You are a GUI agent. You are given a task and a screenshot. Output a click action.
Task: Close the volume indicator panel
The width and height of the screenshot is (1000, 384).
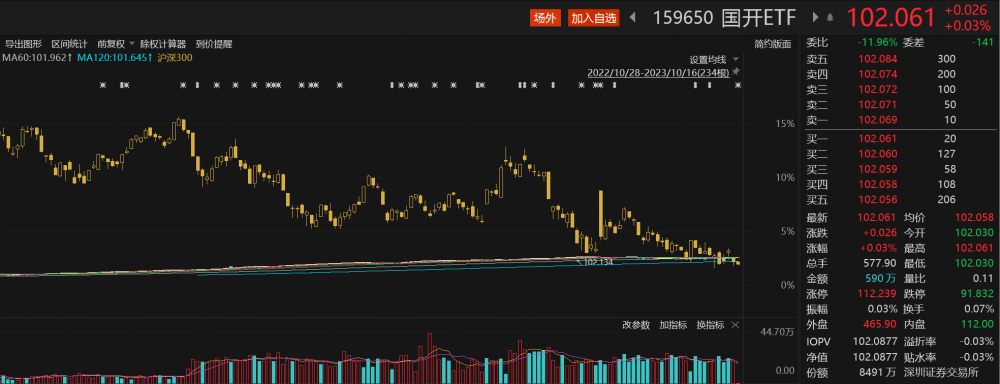(x=735, y=325)
